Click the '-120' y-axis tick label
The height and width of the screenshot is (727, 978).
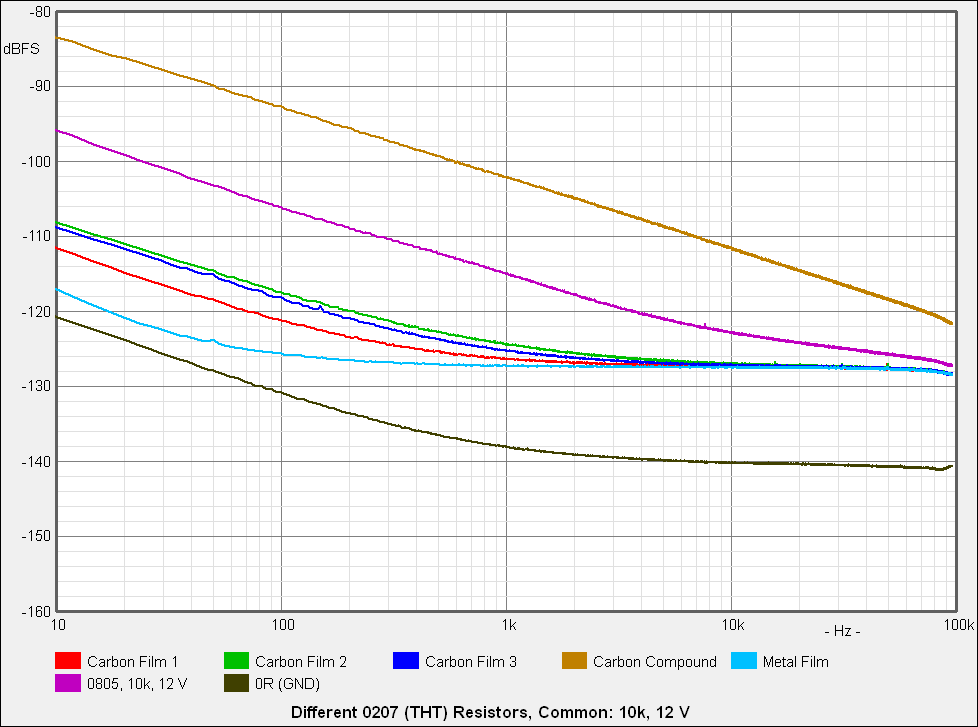[37, 311]
